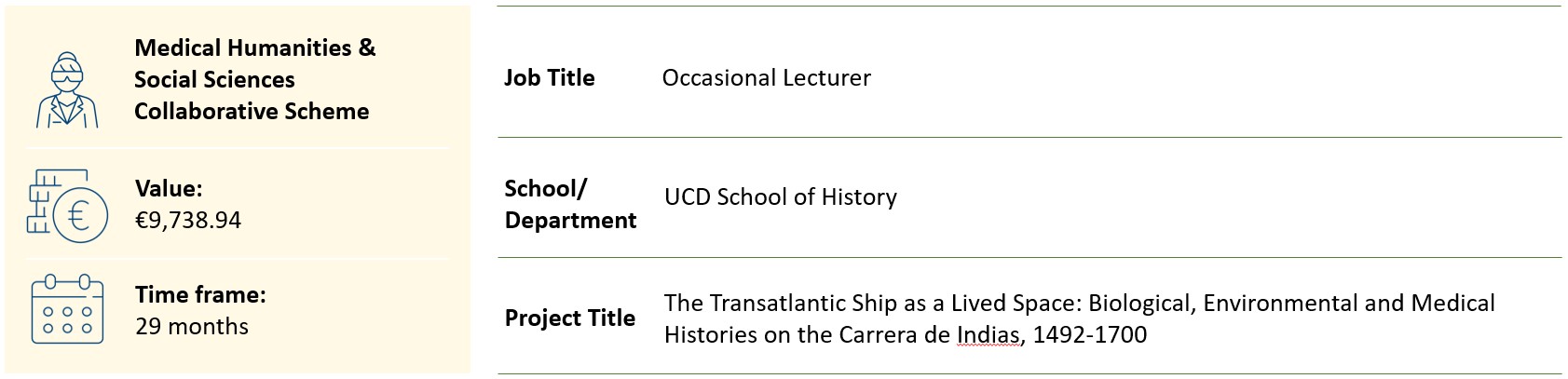Click the "Project Title" row label
Screen dimensions: 1568x379
click(570, 318)
